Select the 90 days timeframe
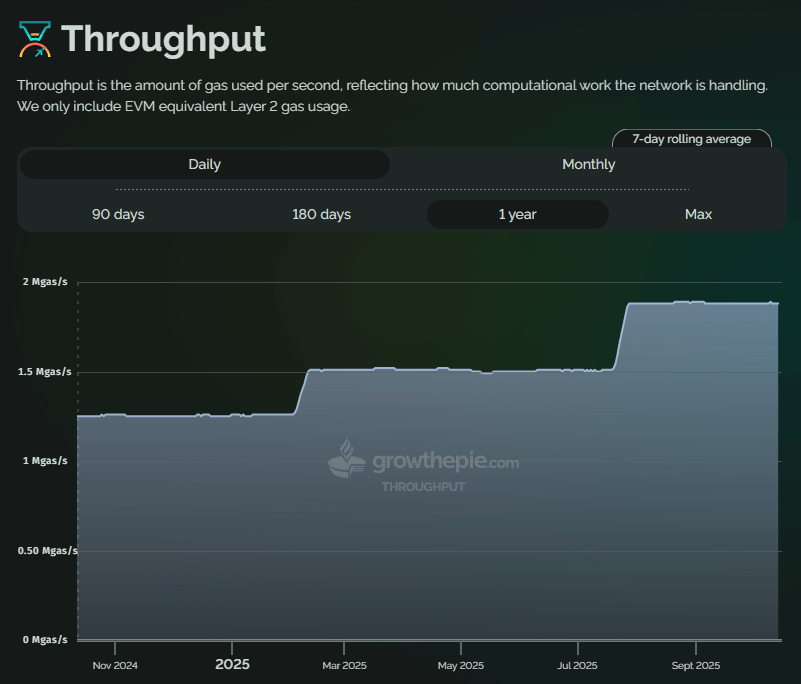The height and width of the screenshot is (684, 801). click(x=117, y=214)
